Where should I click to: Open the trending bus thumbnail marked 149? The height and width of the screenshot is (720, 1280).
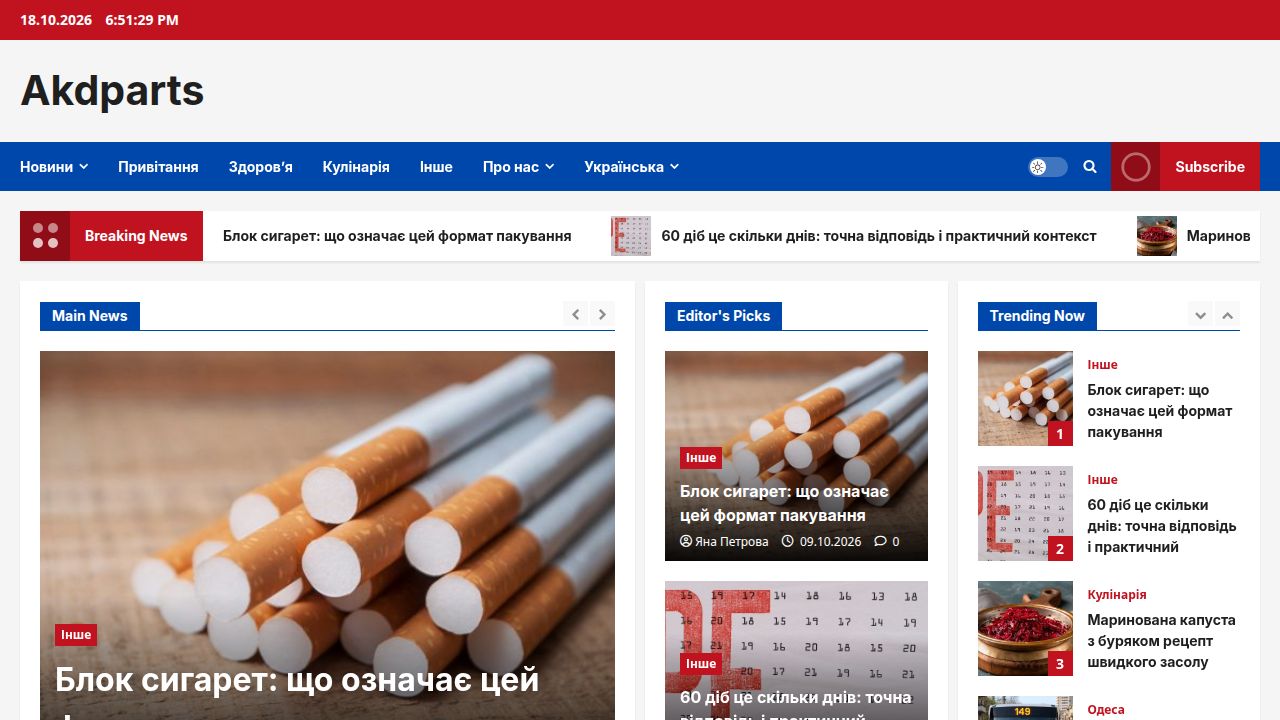[x=1025, y=708]
